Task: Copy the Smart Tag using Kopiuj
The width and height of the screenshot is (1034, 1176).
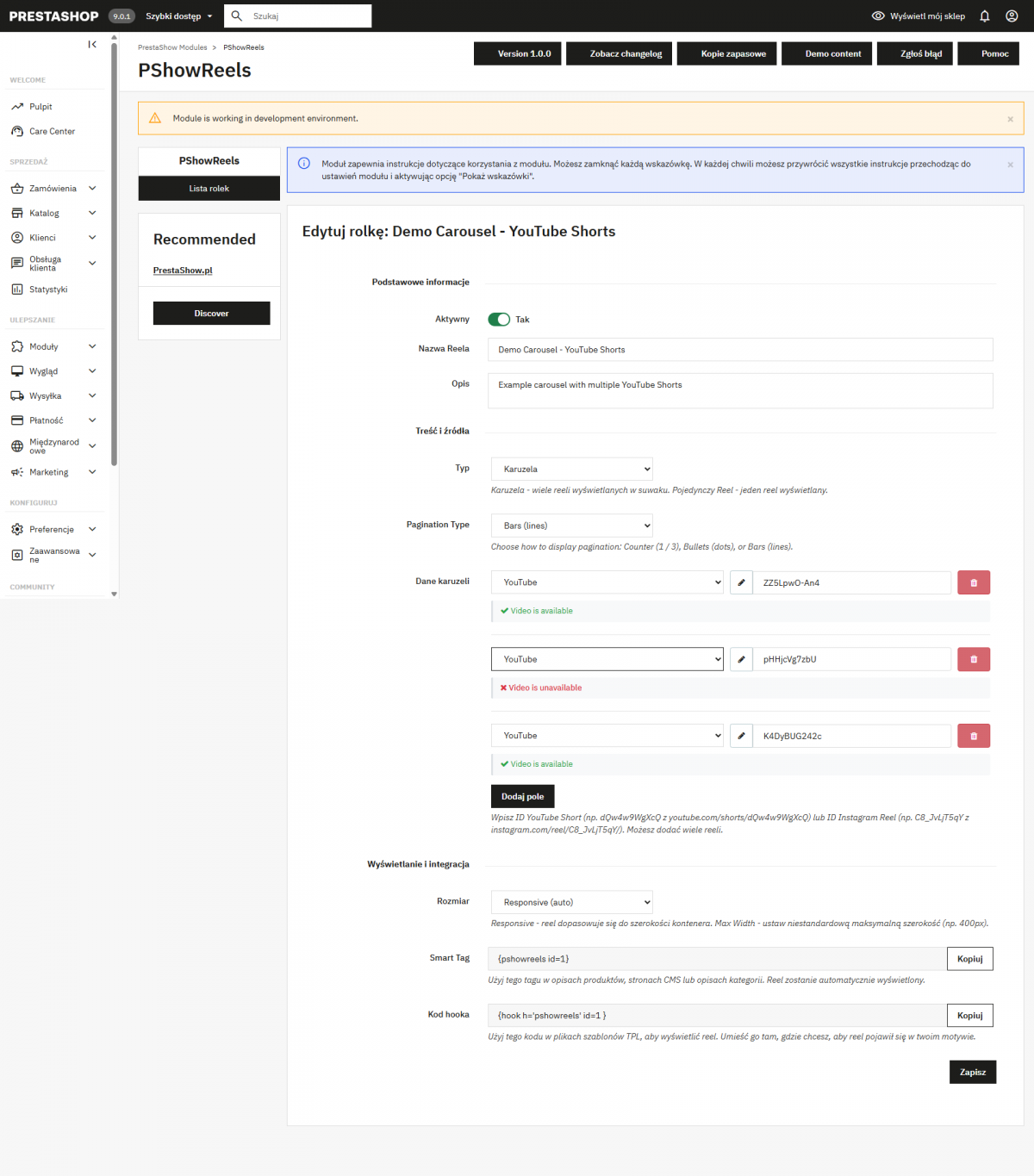Action: [x=969, y=958]
